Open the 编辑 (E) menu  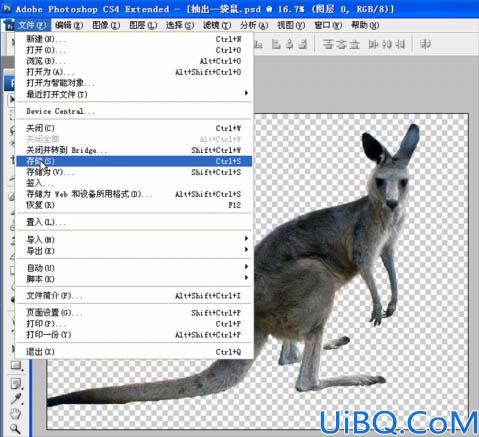tap(69, 25)
